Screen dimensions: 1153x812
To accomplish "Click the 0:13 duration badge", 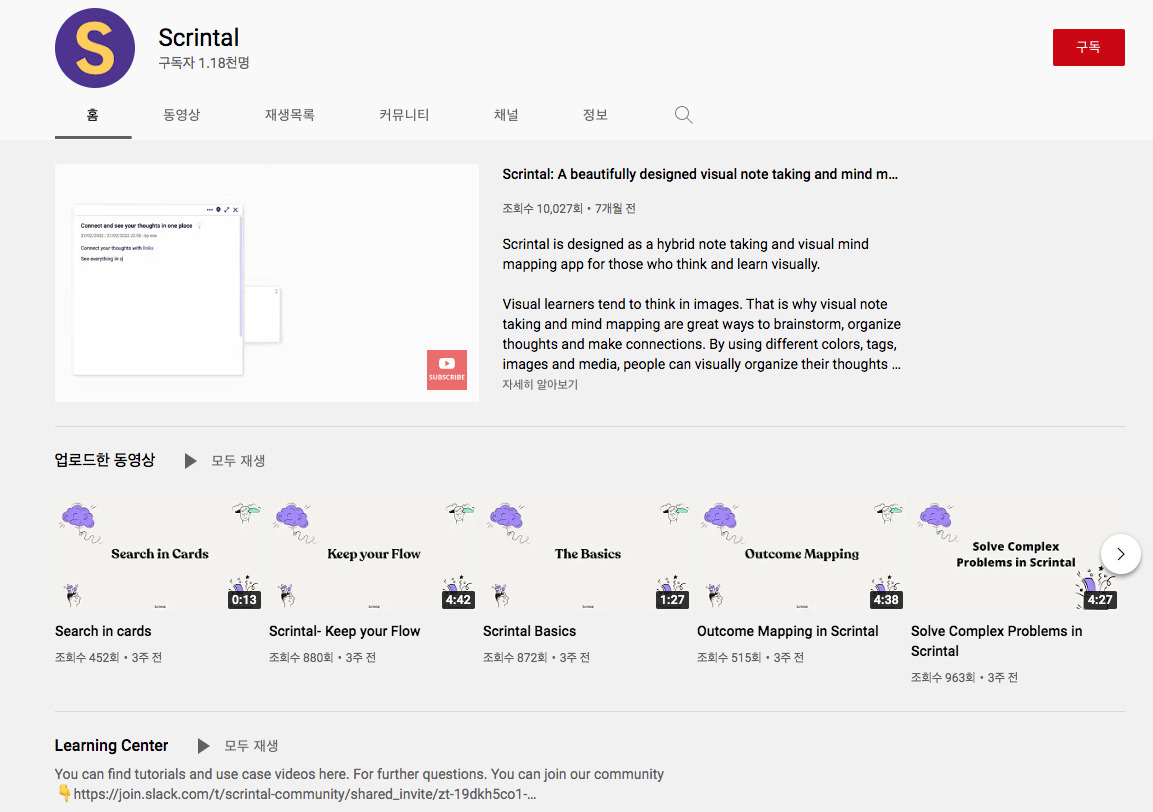I will 244,599.
